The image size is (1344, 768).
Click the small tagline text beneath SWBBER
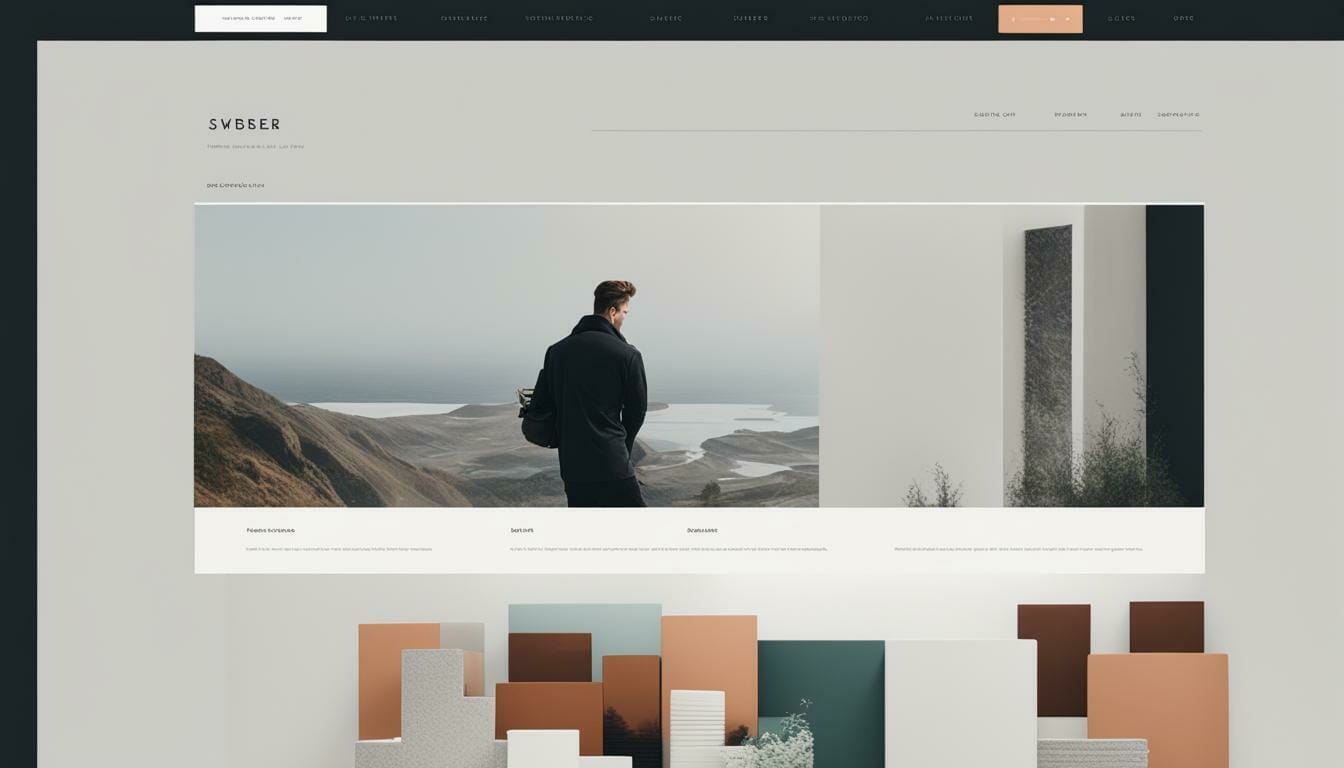pos(255,147)
